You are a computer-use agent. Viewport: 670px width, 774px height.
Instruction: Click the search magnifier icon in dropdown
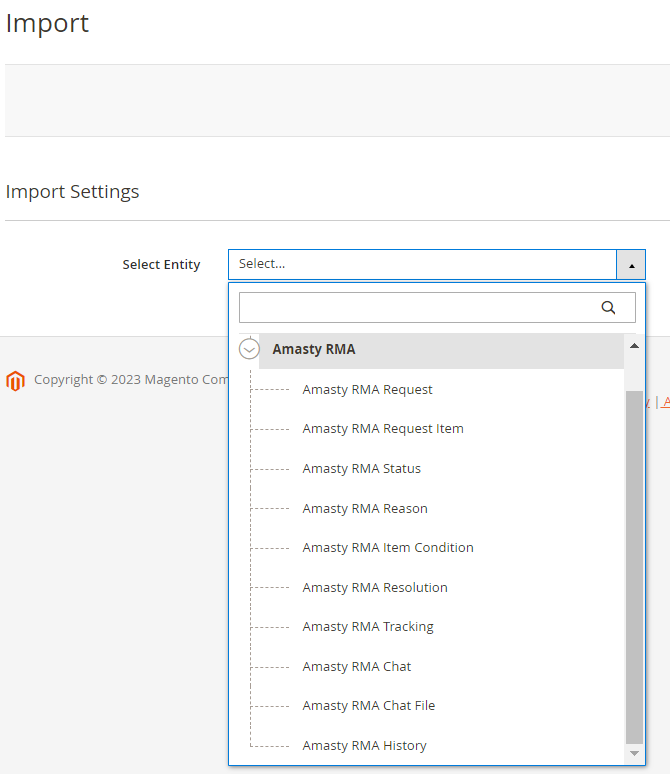pos(608,308)
